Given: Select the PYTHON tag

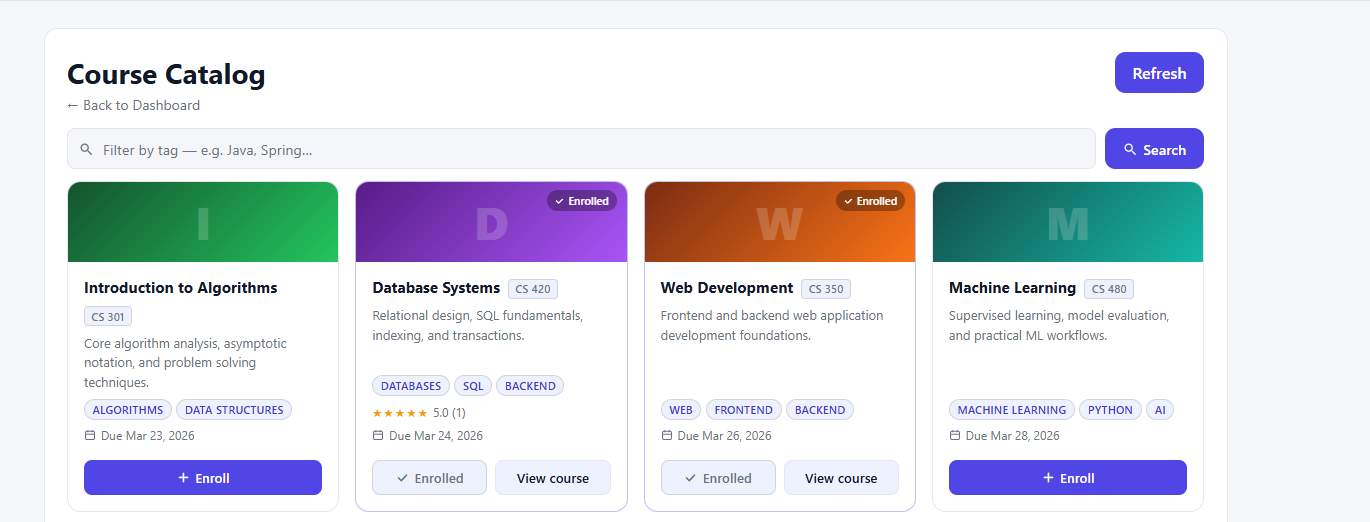Looking at the screenshot, I should [x=1110, y=410].
